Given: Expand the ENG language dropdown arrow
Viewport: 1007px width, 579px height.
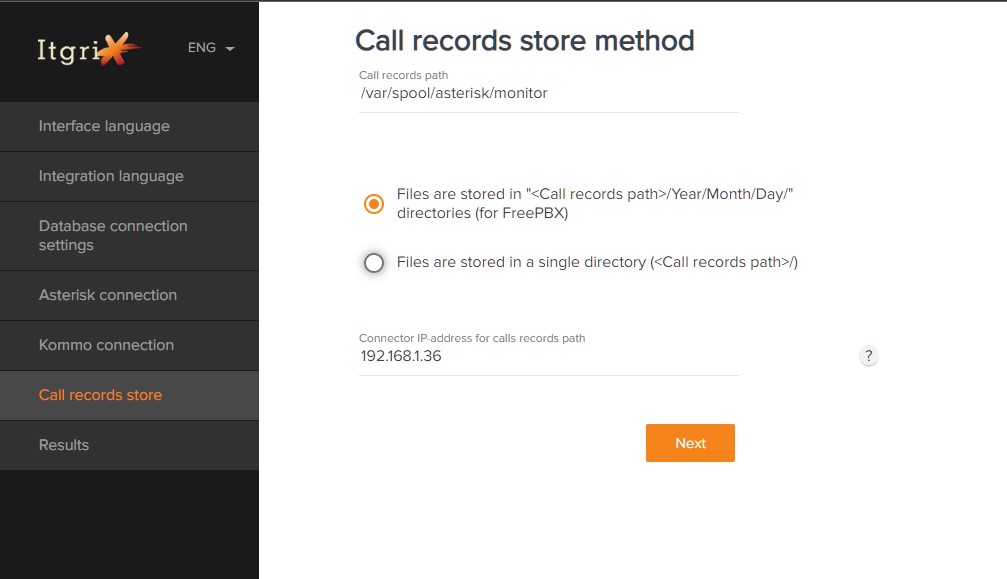Looking at the screenshot, I should coord(230,48).
